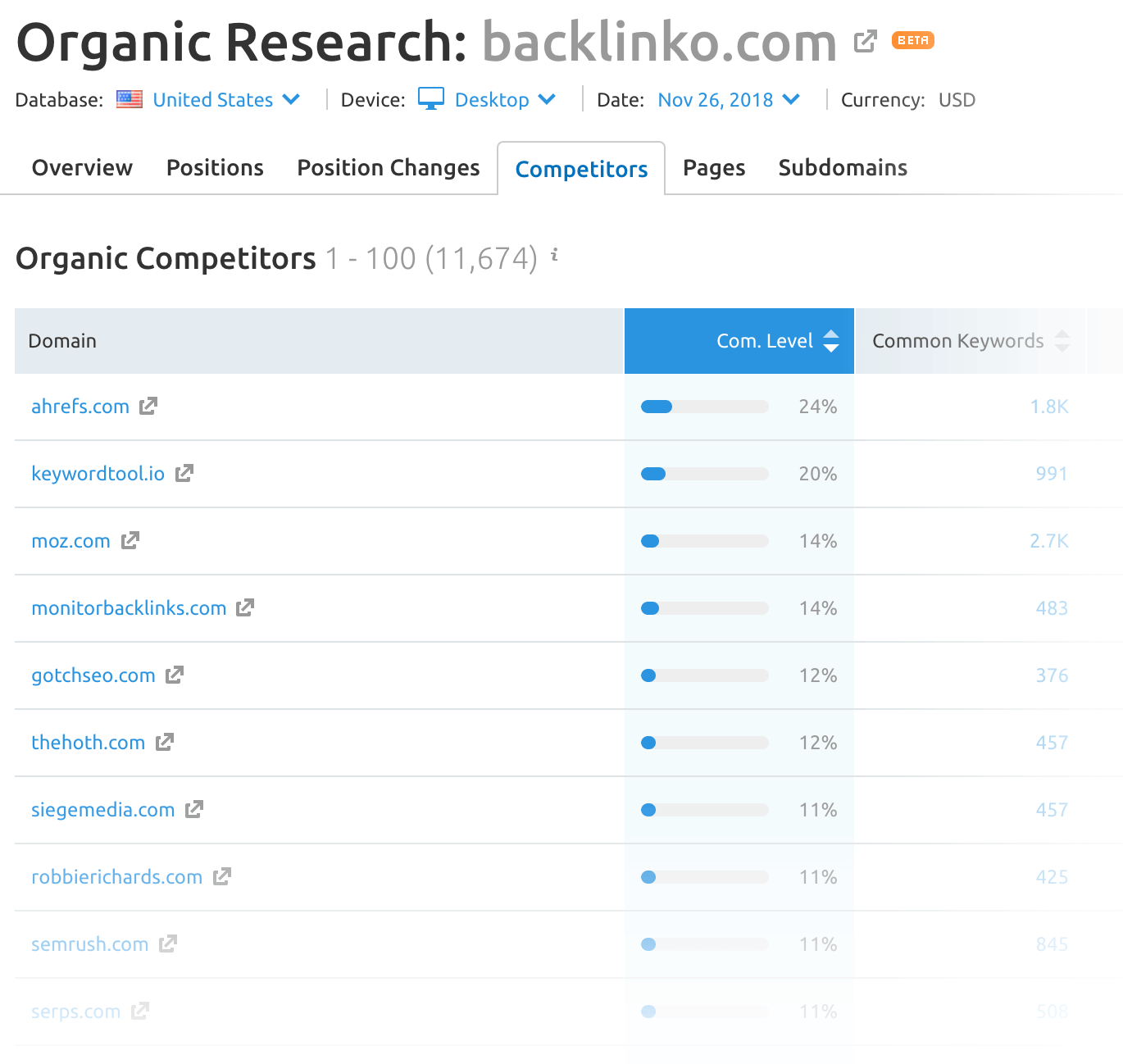This screenshot has height=1064, width=1123.
Task: Open the robbierichards.com domain link
Action: (116, 876)
